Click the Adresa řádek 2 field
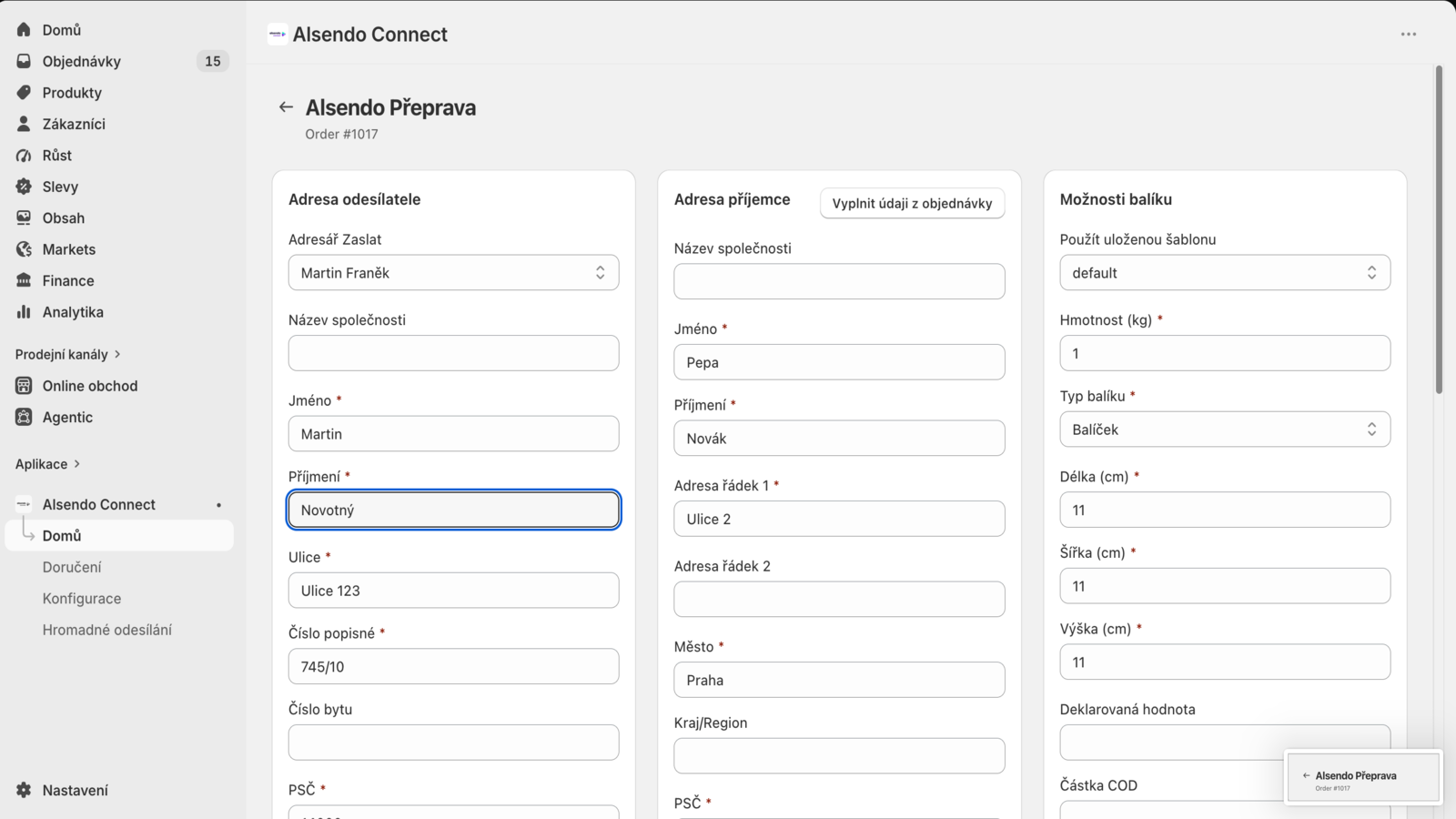Image resolution: width=1456 pixels, height=819 pixels. [839, 599]
